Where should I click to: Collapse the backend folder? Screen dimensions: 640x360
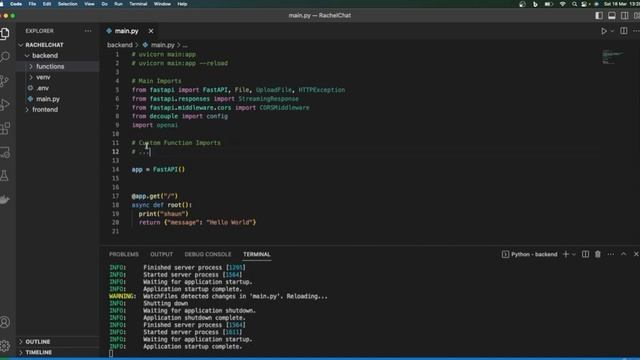click(x=45, y=56)
